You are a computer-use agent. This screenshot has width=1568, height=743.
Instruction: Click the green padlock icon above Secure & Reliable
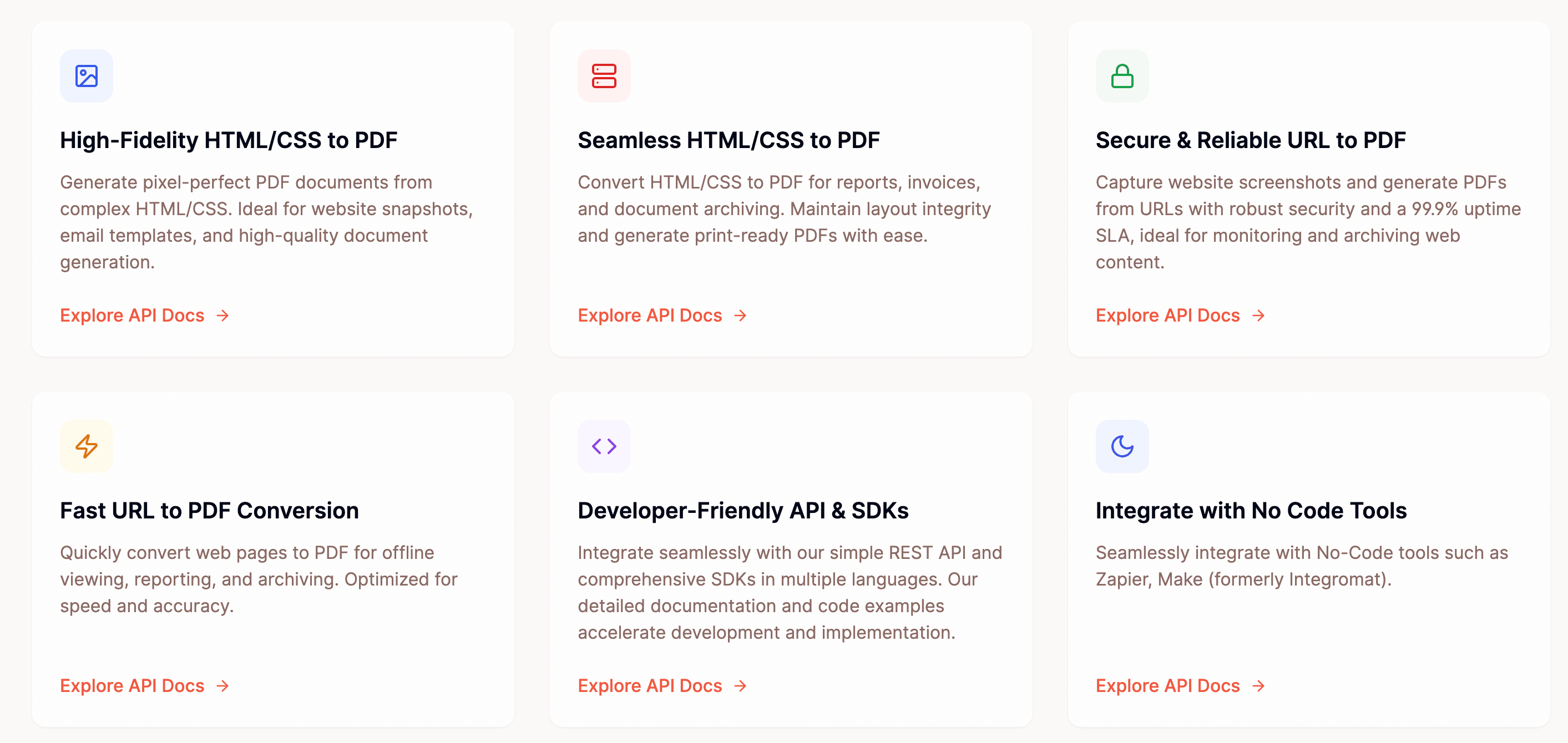click(x=1122, y=76)
